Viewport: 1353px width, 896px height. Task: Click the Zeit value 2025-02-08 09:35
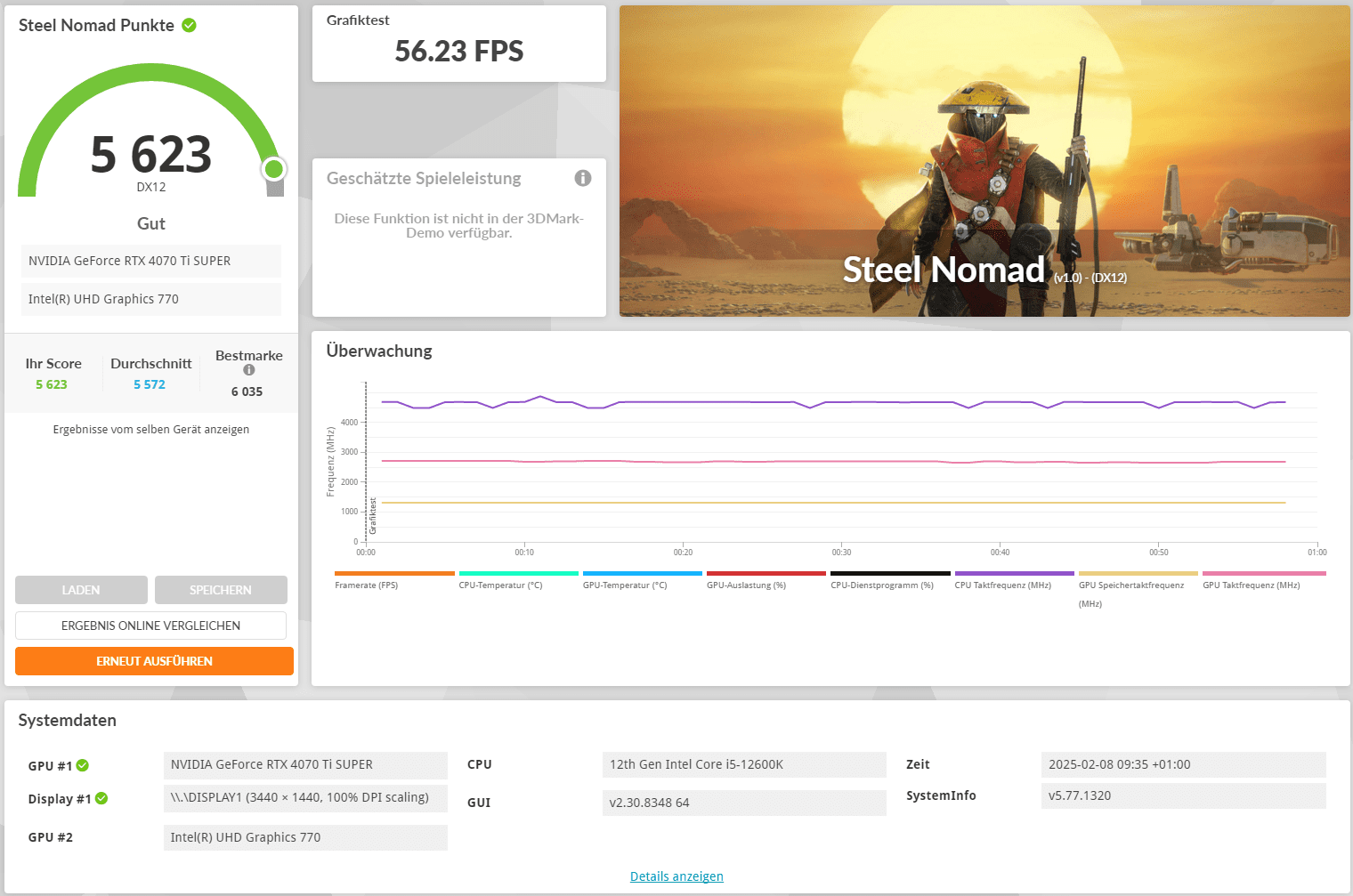(x=1183, y=764)
